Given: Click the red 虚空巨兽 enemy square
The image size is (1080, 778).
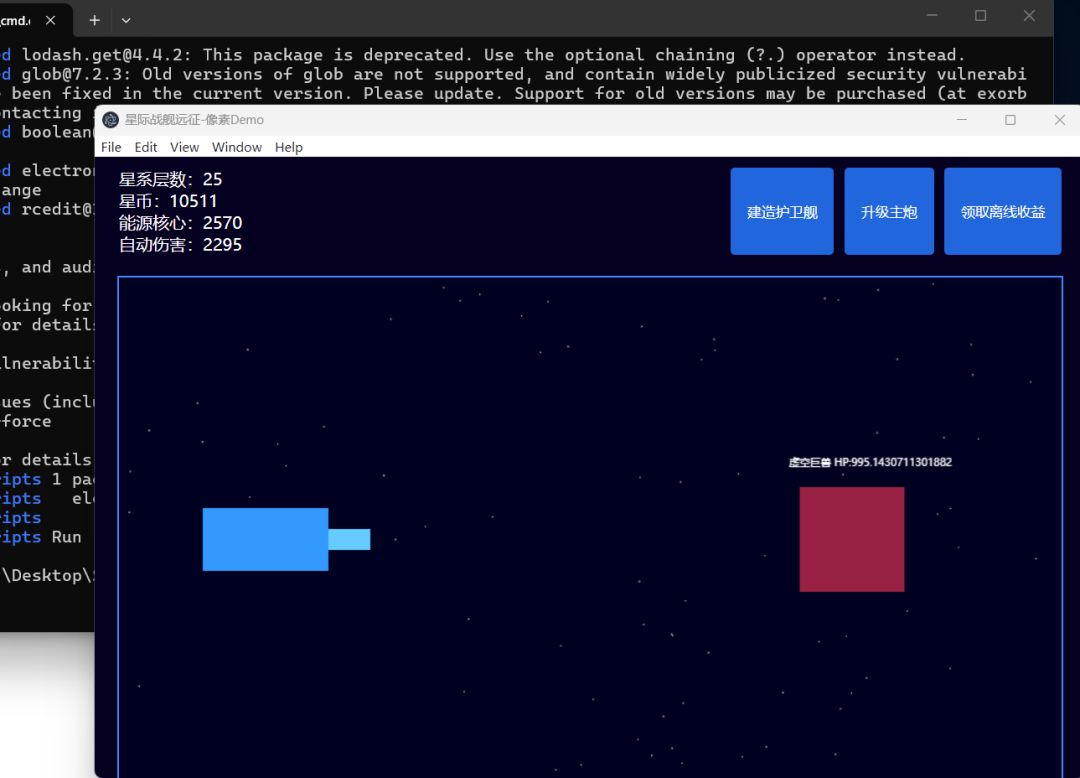Looking at the screenshot, I should (852, 539).
